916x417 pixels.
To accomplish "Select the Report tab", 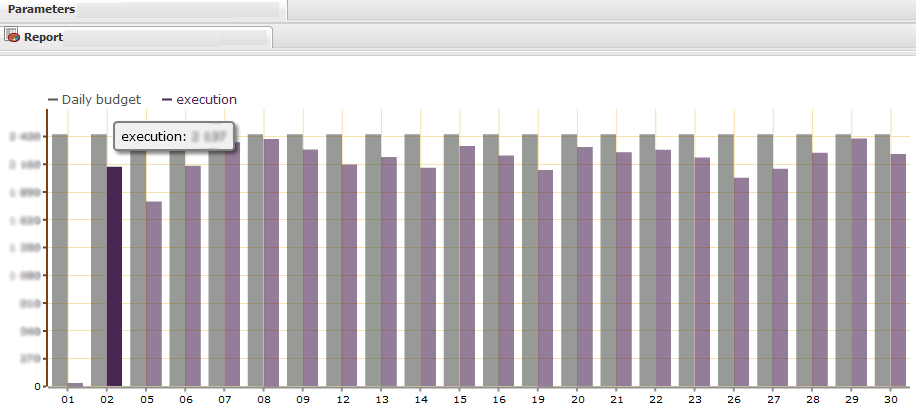I will (x=137, y=37).
